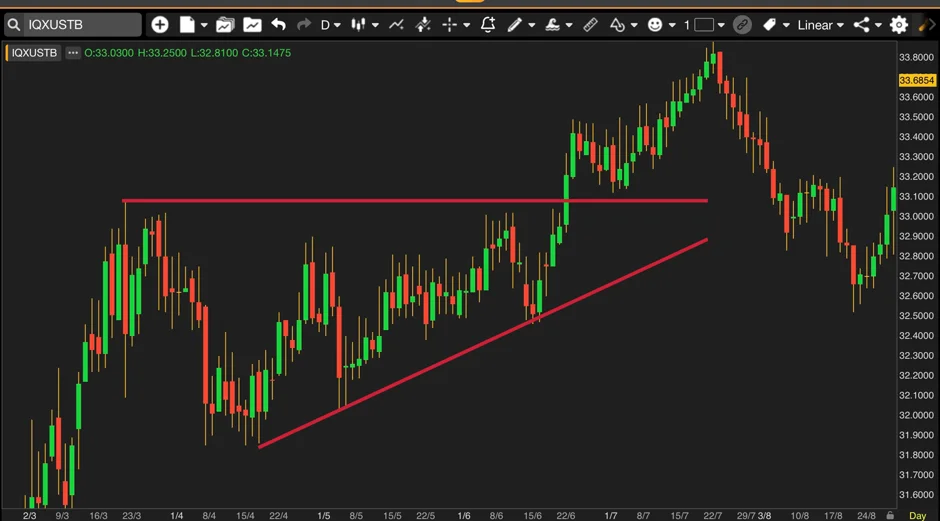Open the chart folders (multiple) icon
The image size is (940, 521).
tap(225, 25)
